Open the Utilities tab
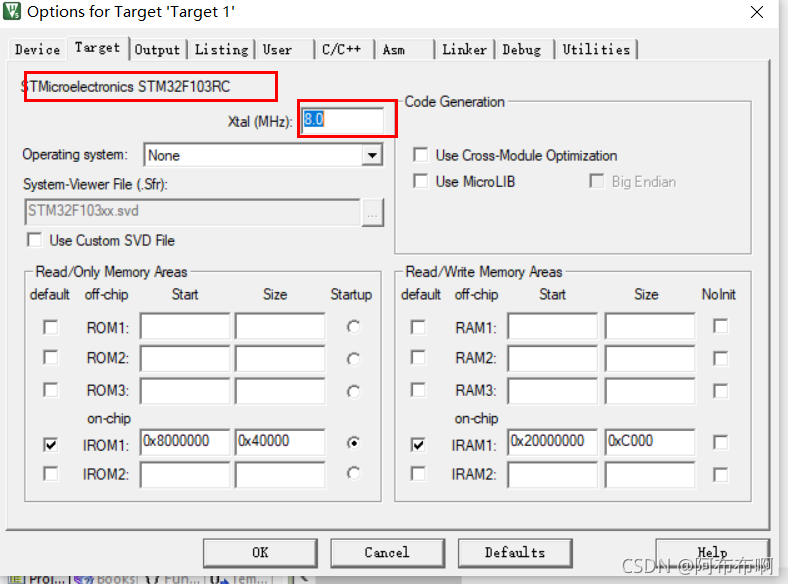 [596, 49]
